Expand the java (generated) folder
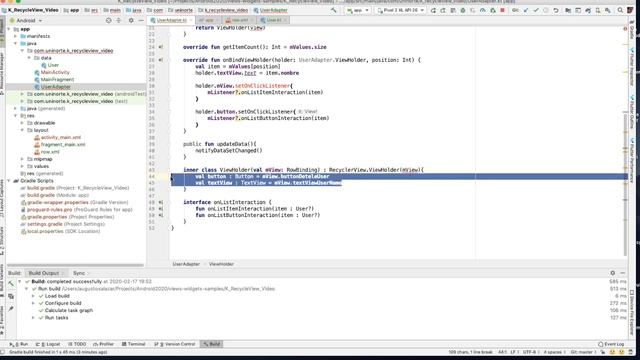Viewport: 640px width, 360px height. 16,109
